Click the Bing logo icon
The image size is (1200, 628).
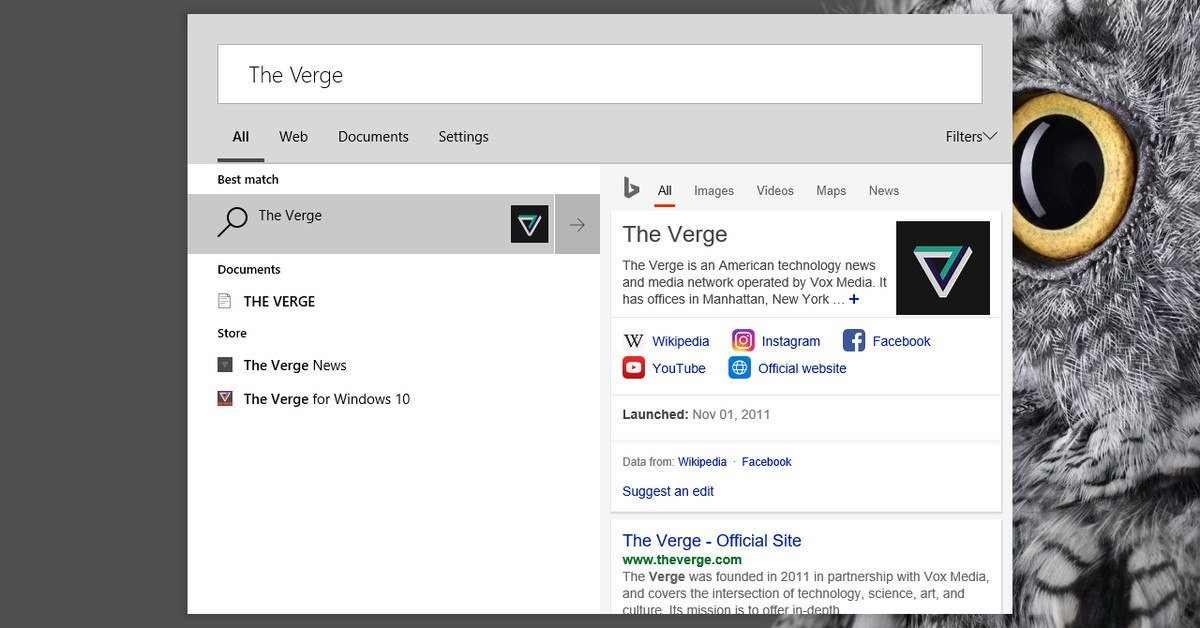pos(631,188)
